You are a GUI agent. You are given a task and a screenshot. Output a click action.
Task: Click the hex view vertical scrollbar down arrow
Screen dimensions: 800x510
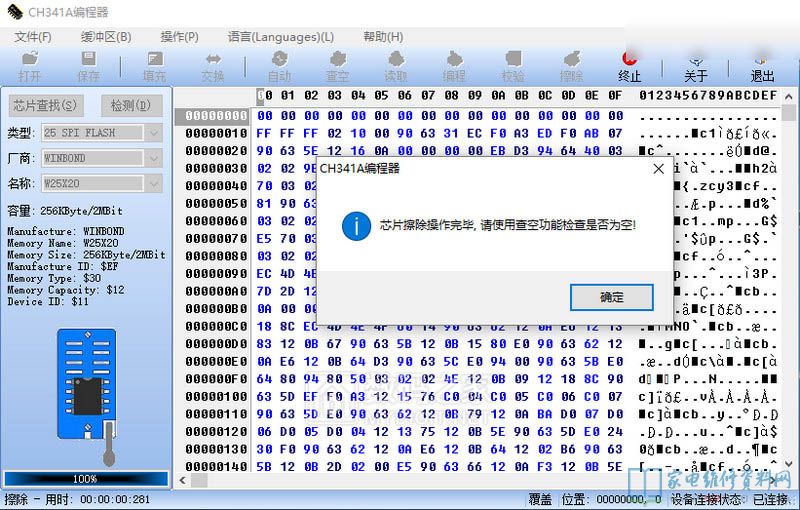click(x=788, y=465)
